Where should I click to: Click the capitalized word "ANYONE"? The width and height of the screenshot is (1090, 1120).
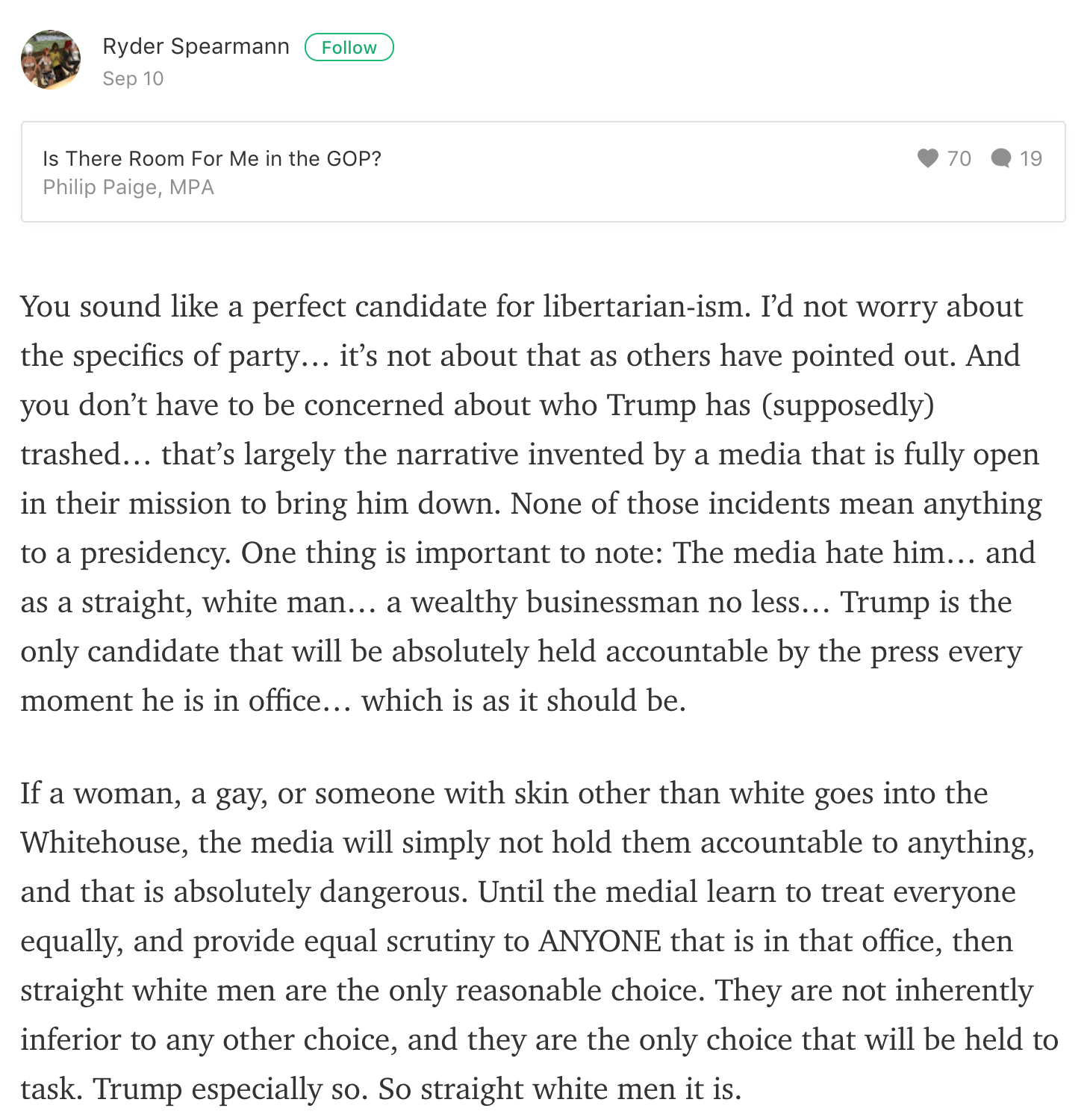(x=599, y=942)
